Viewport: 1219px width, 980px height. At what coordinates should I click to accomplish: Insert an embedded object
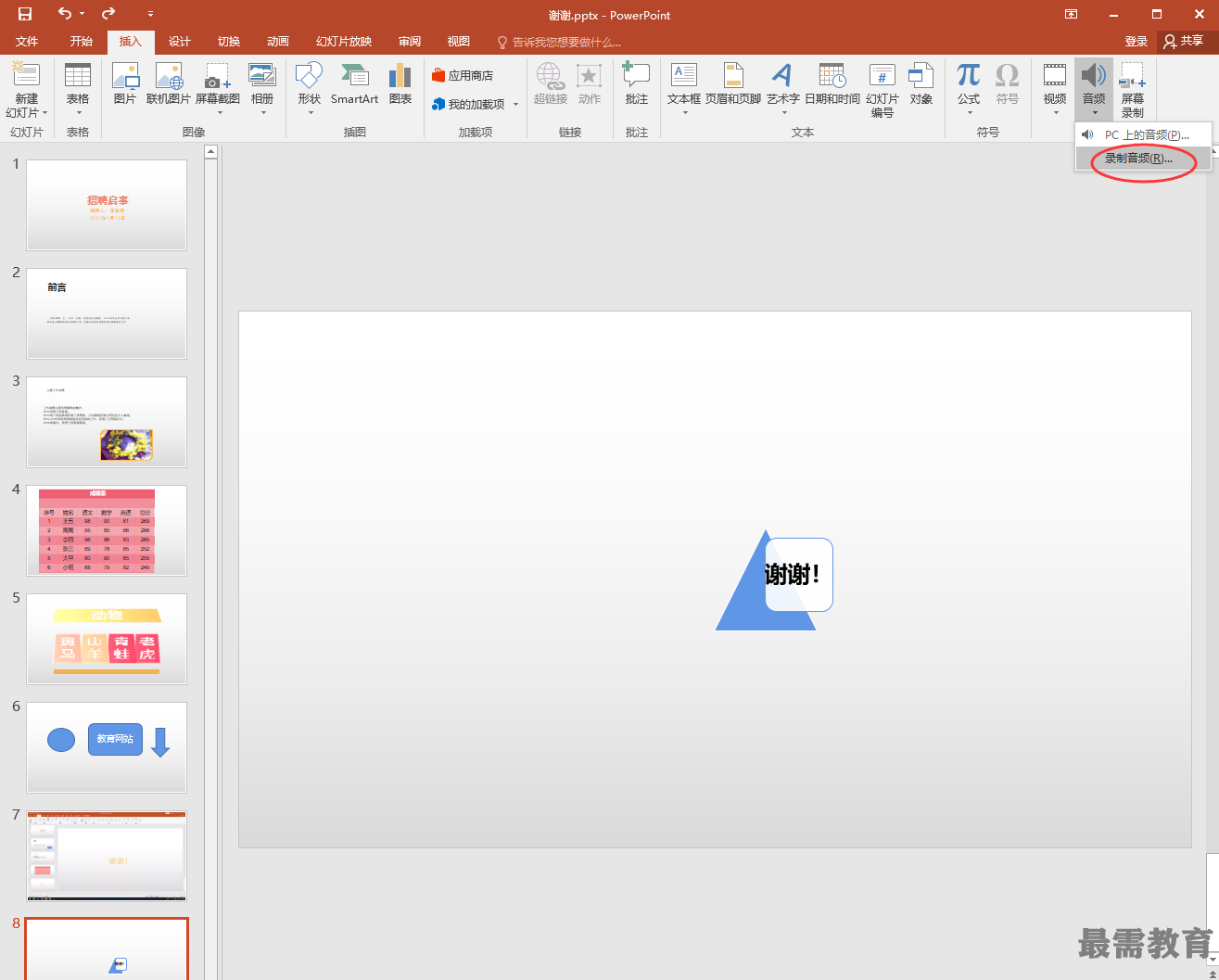coord(921,83)
